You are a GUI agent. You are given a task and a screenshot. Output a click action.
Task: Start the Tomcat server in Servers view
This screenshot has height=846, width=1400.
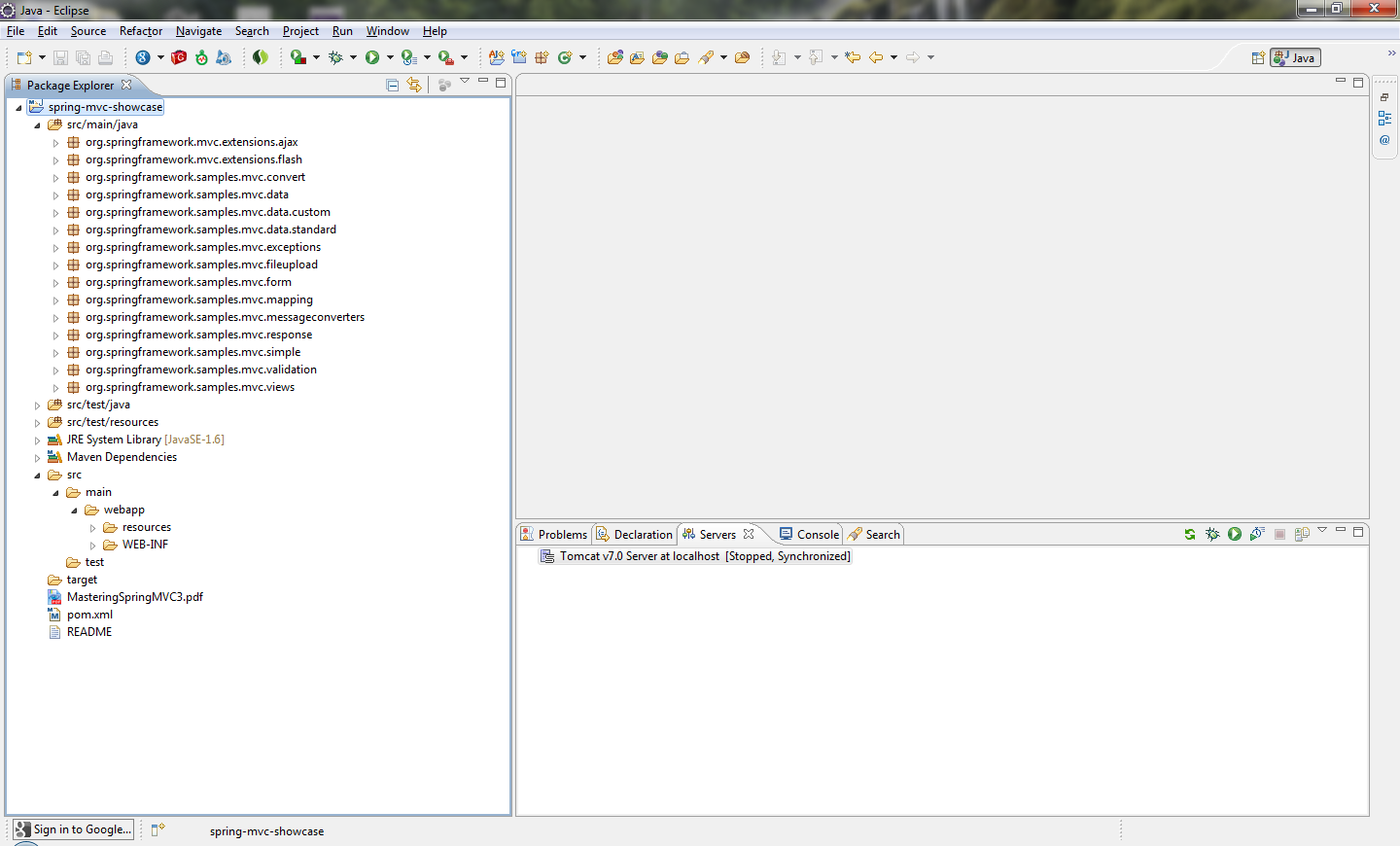coord(1234,534)
